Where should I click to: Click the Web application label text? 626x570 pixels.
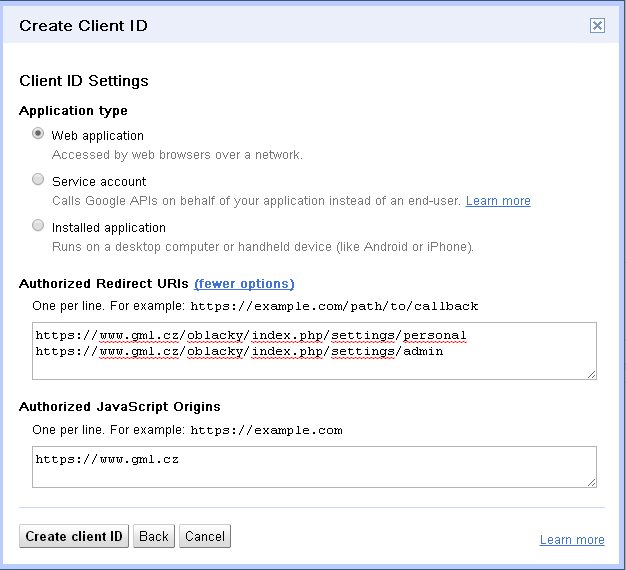click(98, 136)
